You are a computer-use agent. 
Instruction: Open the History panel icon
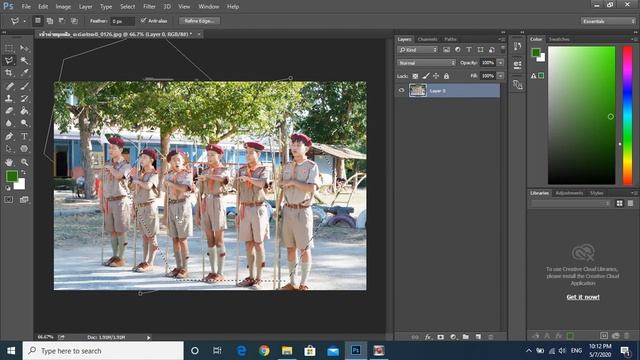point(517,46)
